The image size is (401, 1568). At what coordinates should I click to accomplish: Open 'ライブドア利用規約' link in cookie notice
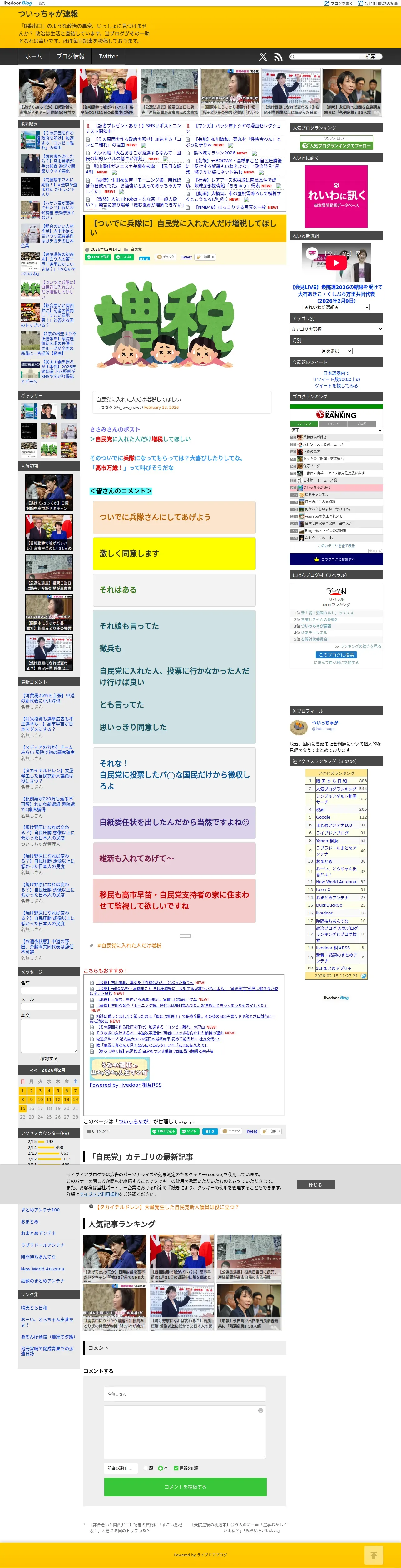pos(99,1194)
